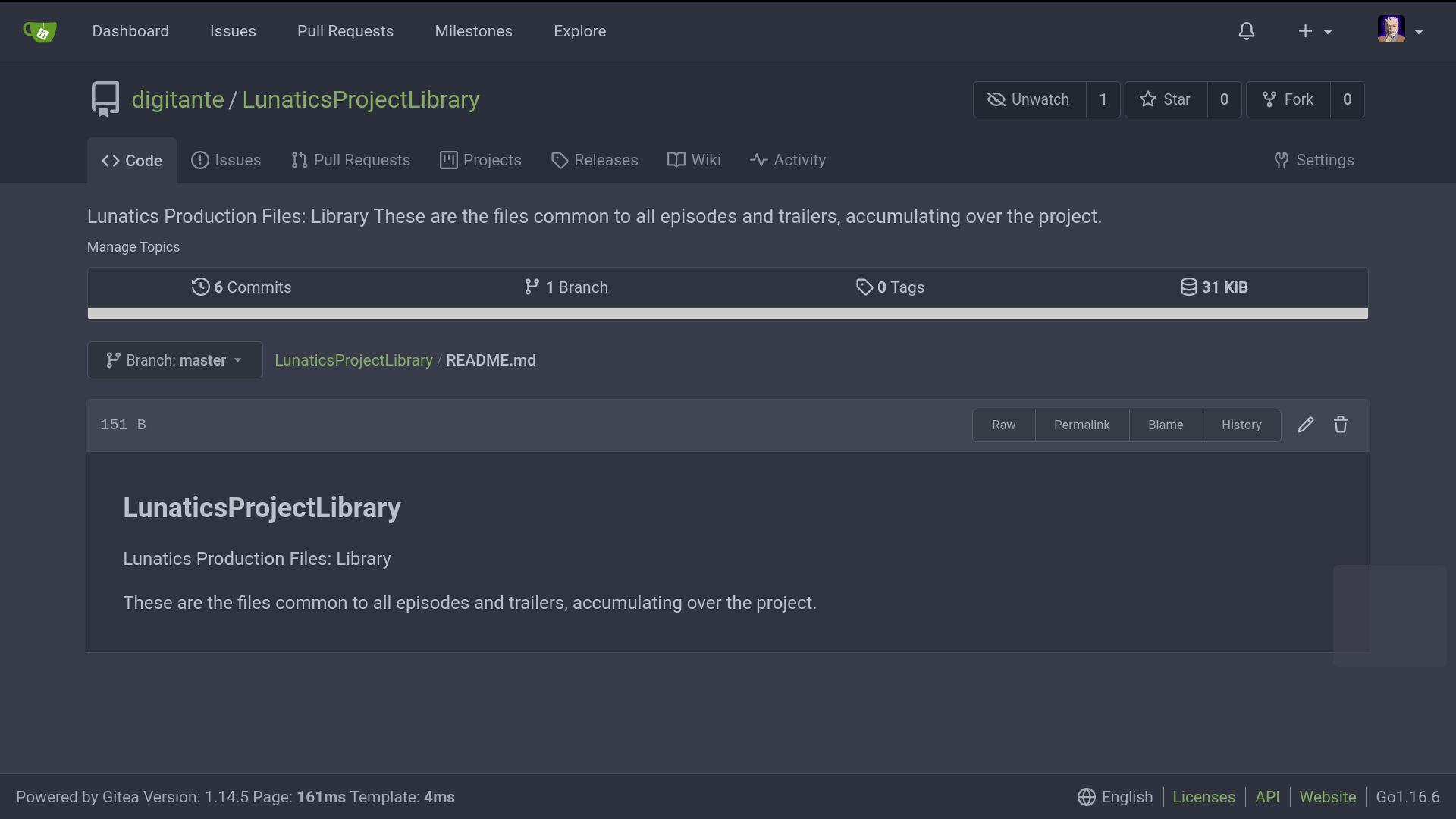1456x819 pixels.
Task: Open the notifications bell
Action: pyautogui.click(x=1247, y=31)
